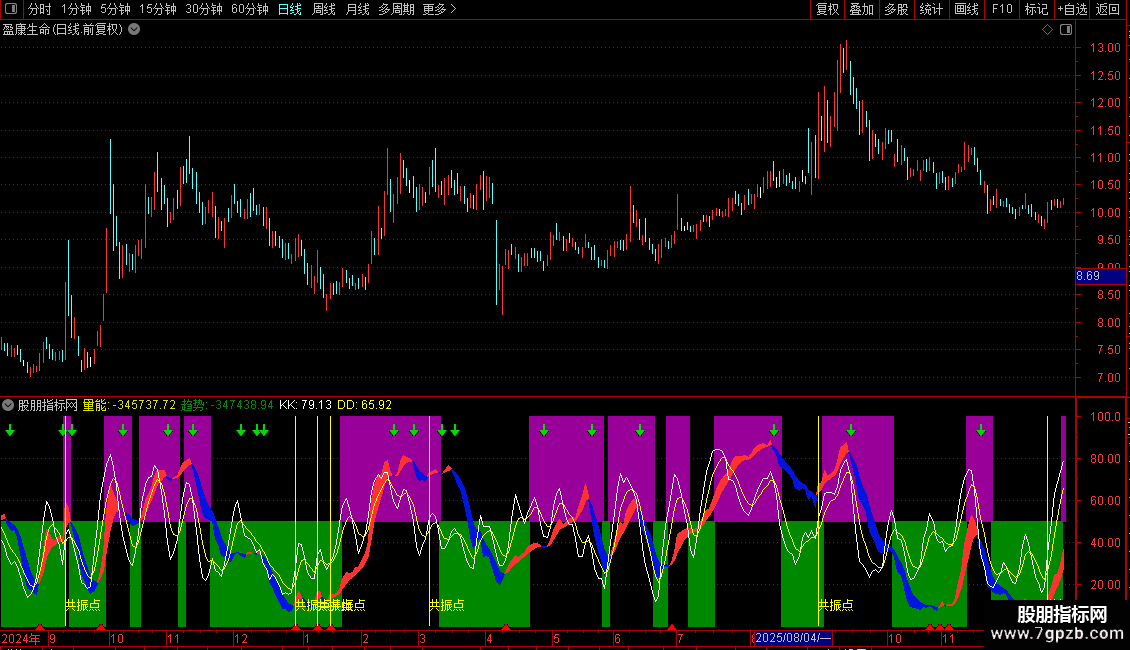Image resolution: width=1130 pixels, height=650 pixels.
Task: Toggle the left sidebar panel icon
Action: coord(11,9)
